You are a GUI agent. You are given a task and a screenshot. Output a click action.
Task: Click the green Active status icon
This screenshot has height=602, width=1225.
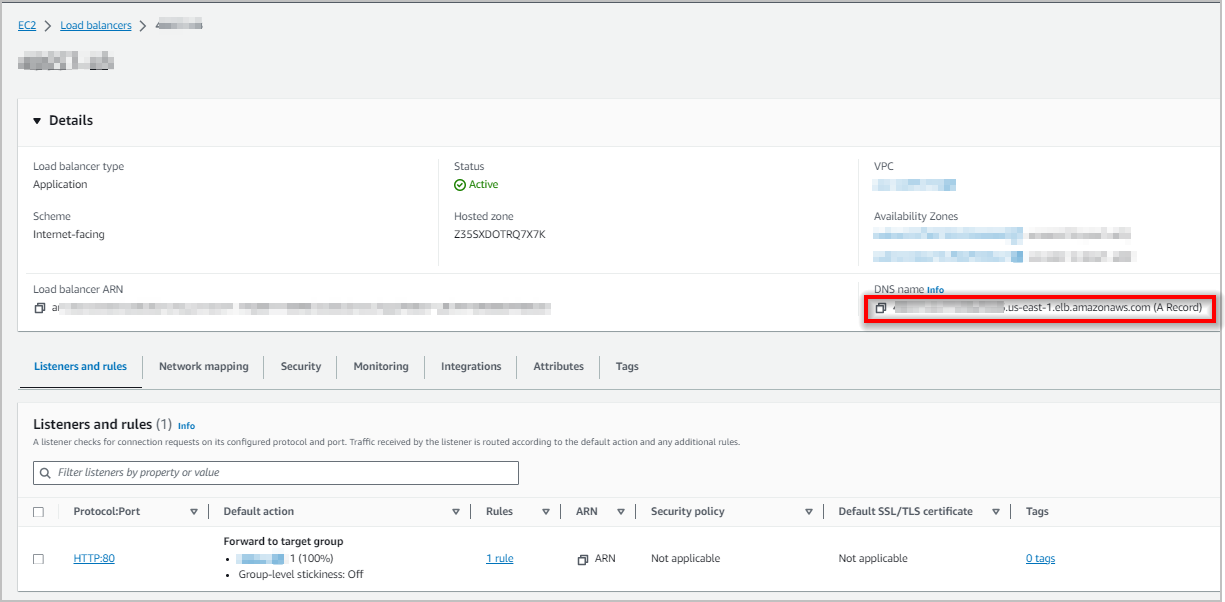click(460, 185)
